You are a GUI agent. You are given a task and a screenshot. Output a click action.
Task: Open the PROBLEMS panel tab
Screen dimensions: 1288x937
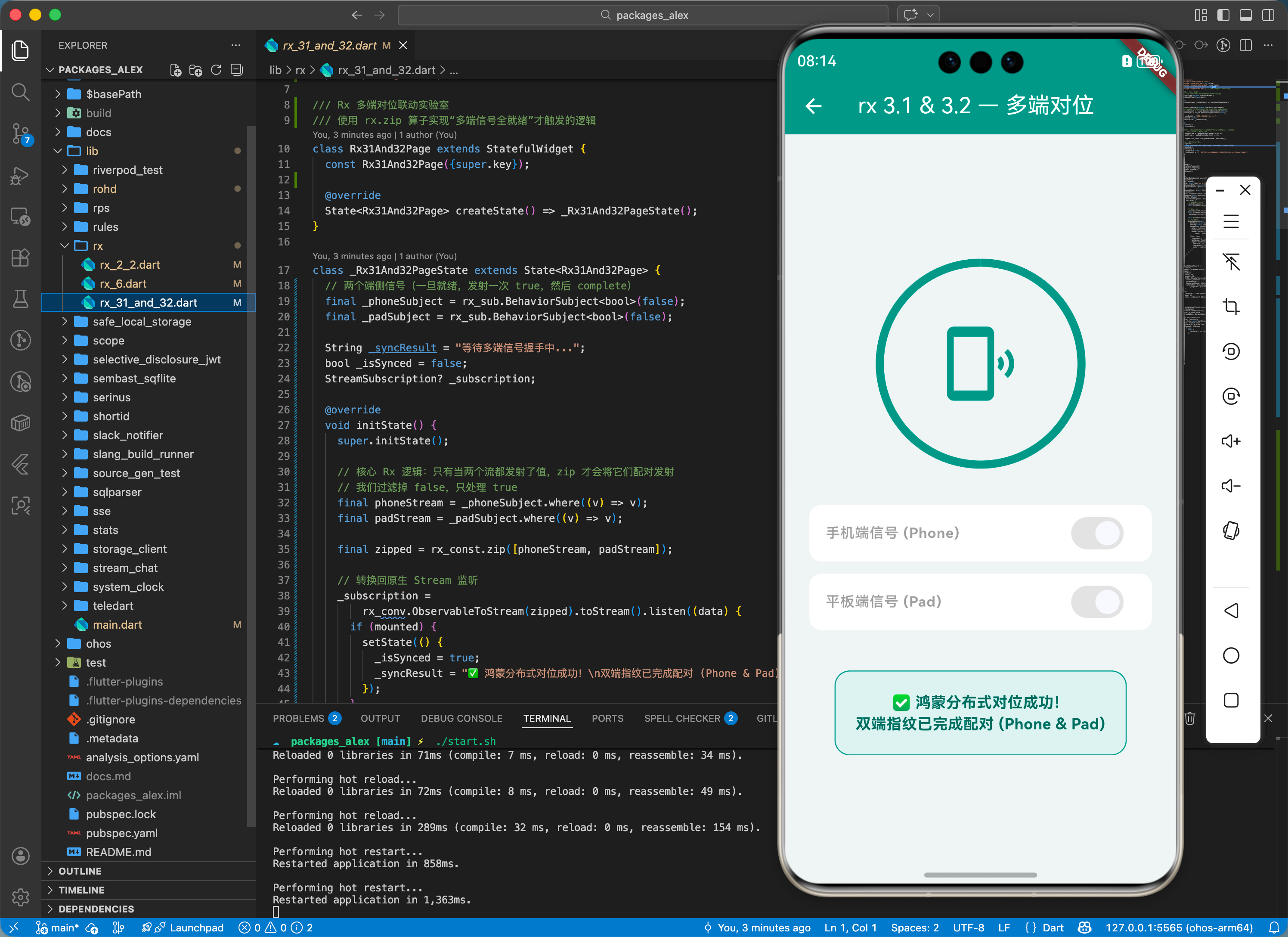tap(298, 718)
